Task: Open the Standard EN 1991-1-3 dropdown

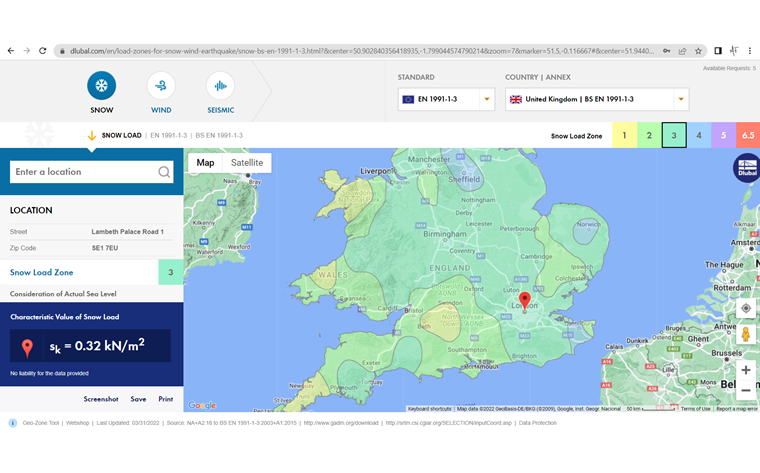Action: (446, 99)
